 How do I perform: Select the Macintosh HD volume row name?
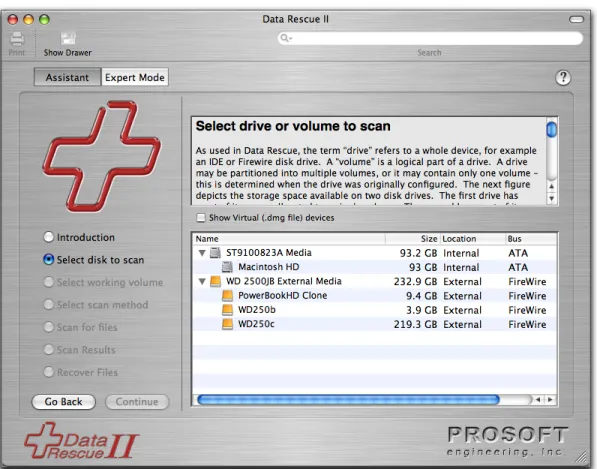click(x=269, y=267)
